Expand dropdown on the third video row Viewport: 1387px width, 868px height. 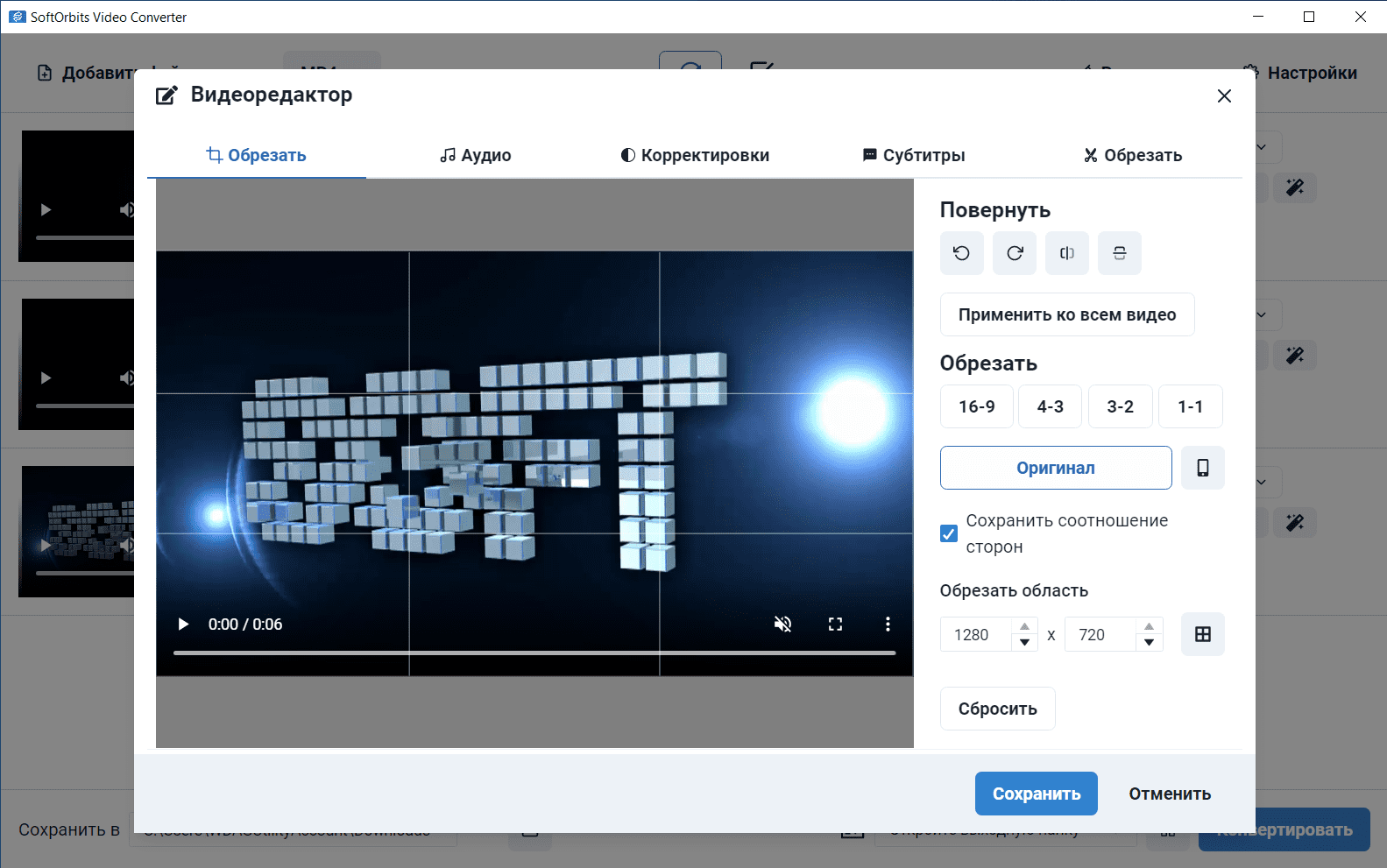pos(1262,482)
